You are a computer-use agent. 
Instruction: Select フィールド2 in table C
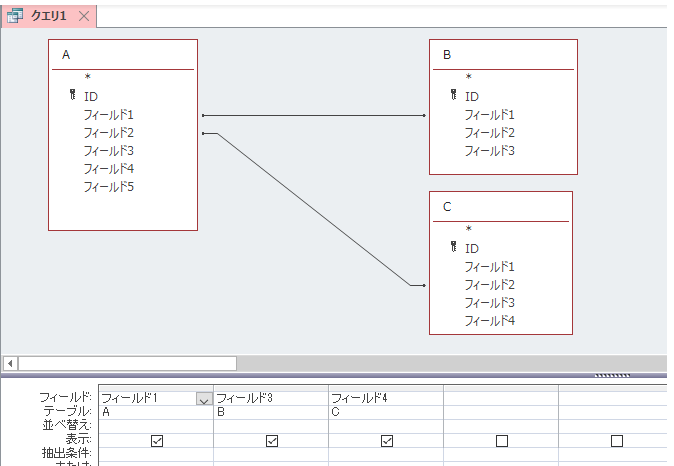[489, 285]
